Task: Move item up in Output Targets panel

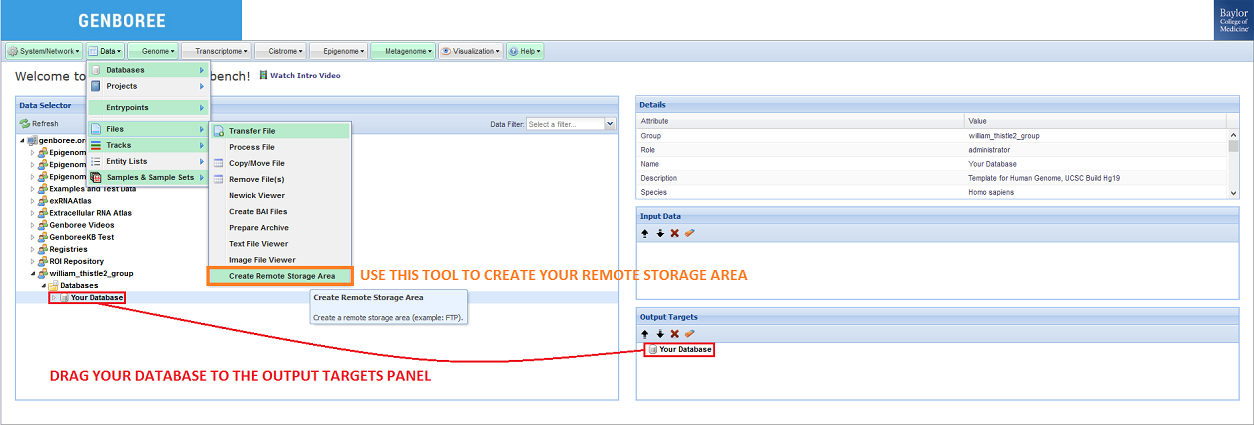Action: tap(645, 333)
